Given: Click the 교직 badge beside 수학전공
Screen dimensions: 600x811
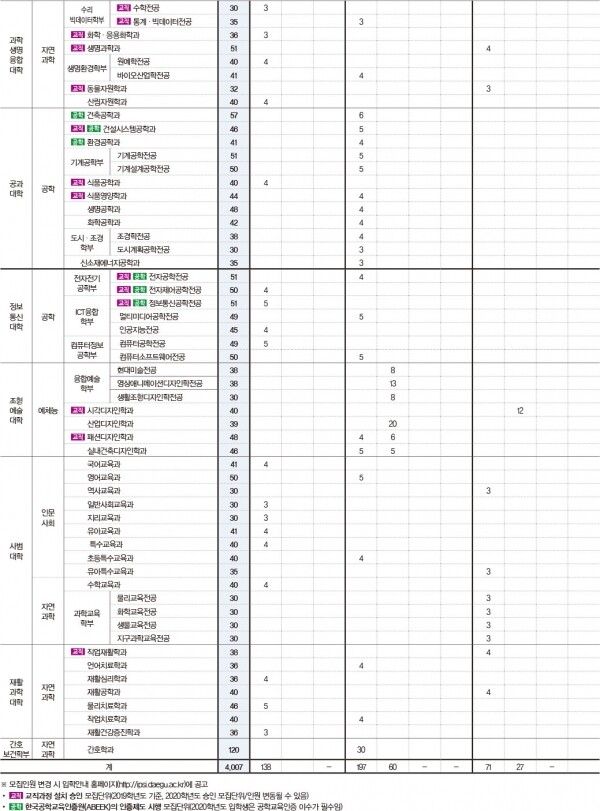Looking at the screenshot, I should (124, 7).
